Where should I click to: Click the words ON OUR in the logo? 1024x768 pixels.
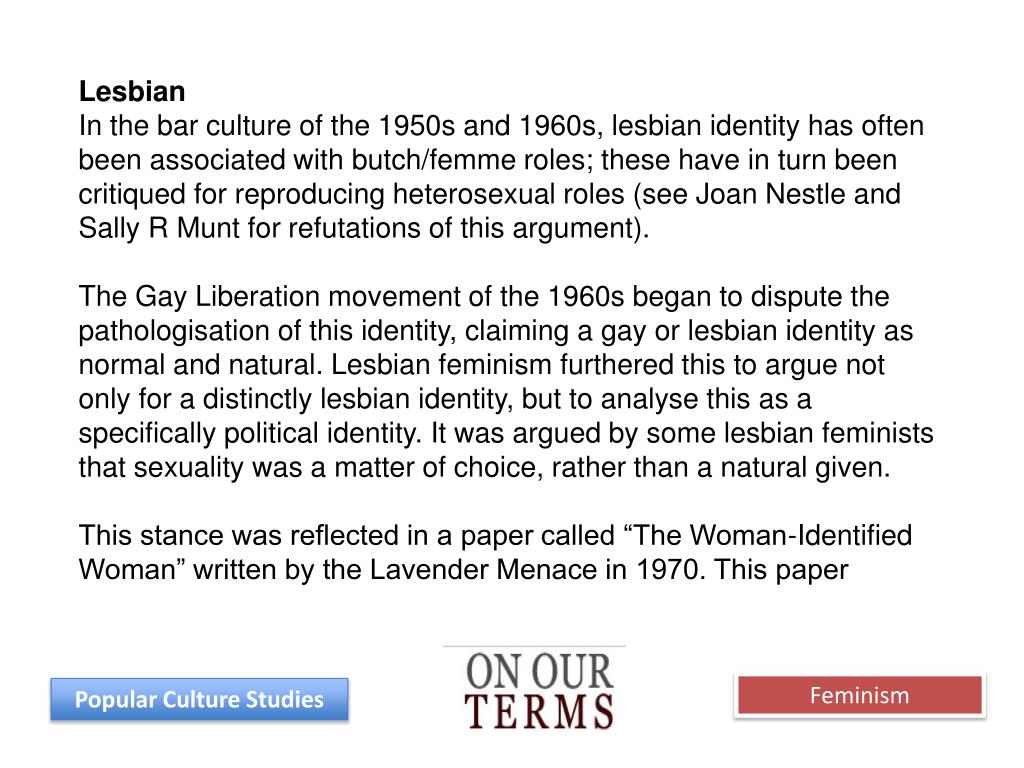539,671
